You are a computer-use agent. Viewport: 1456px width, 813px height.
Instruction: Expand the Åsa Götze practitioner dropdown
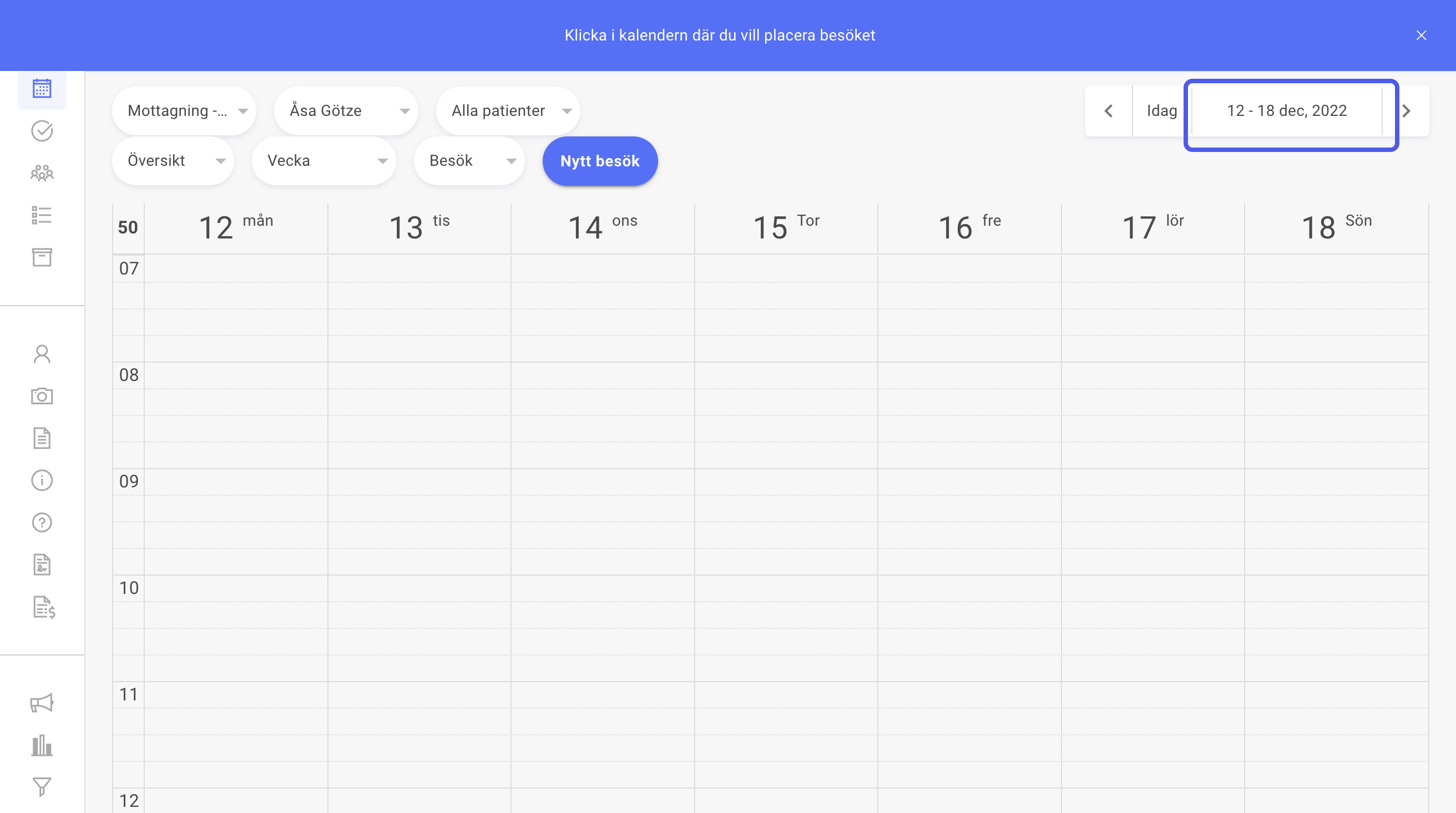click(x=346, y=111)
